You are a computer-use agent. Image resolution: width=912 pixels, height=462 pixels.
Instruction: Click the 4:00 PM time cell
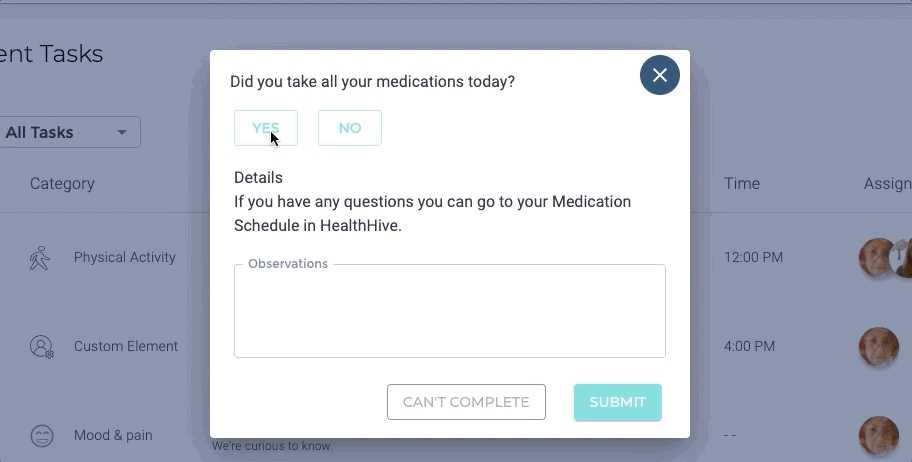click(750, 346)
